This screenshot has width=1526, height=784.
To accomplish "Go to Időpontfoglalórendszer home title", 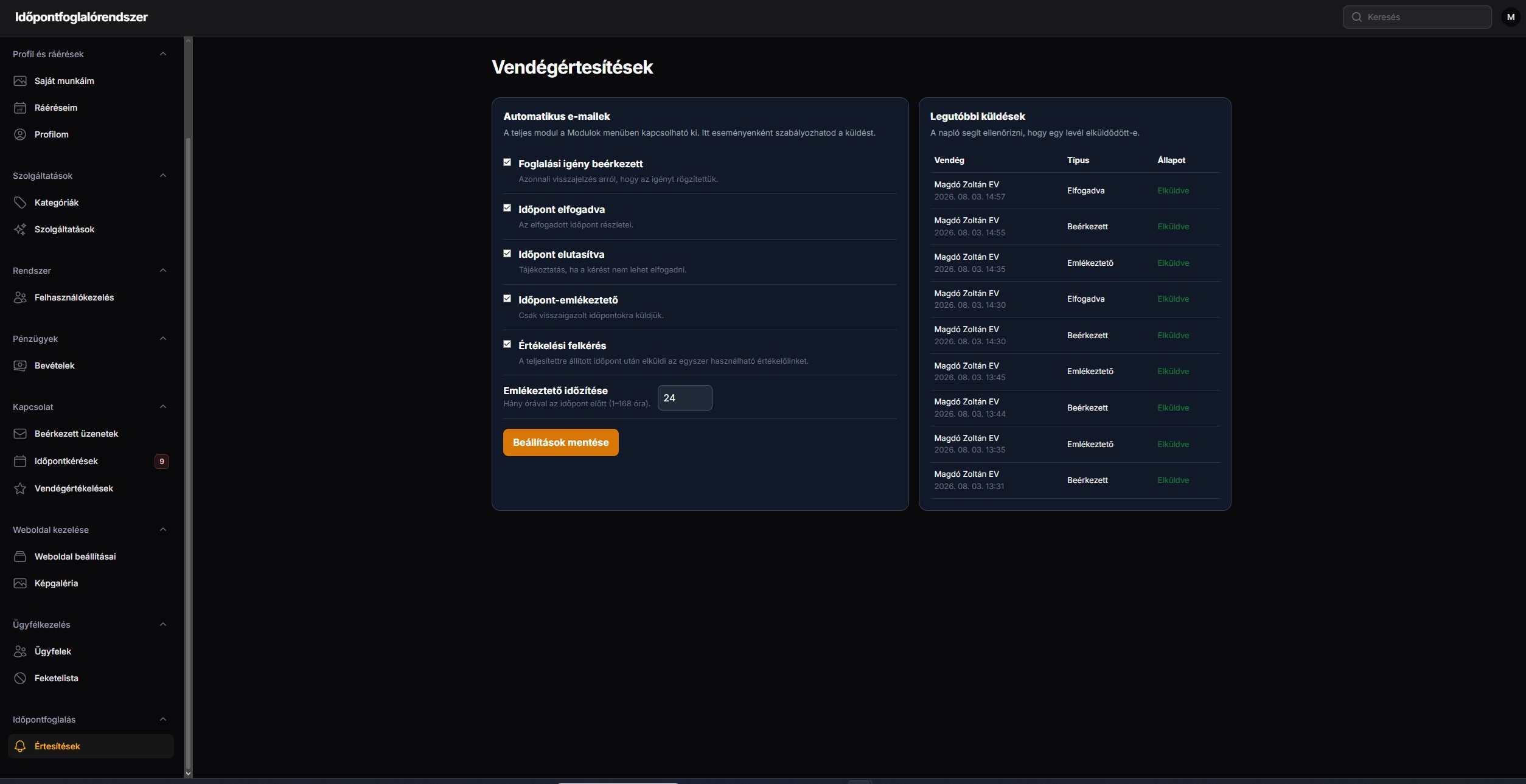I will [x=82, y=17].
